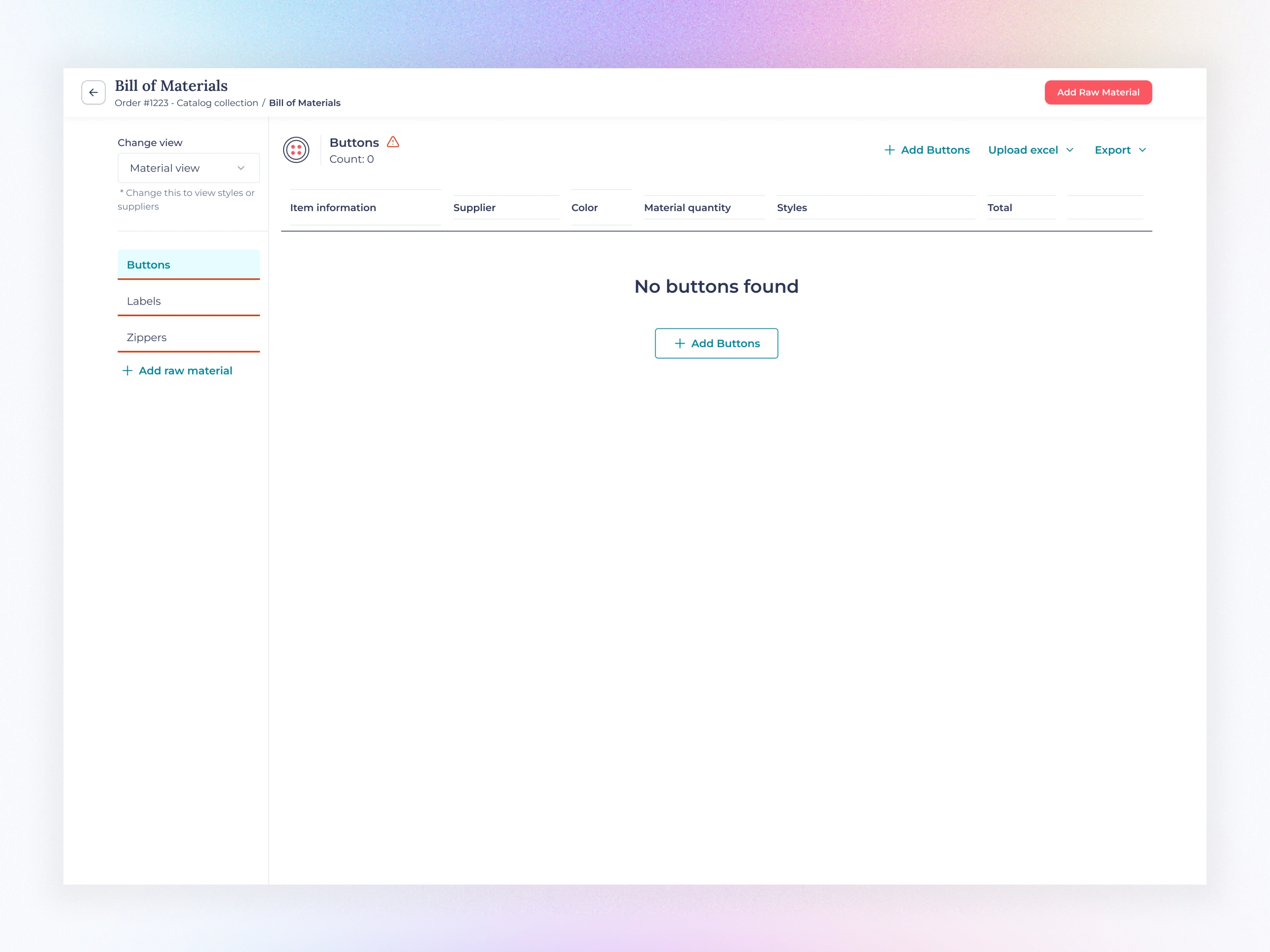1270x952 pixels.
Task: Click plus icon in centered Add Buttons button
Action: (x=680, y=343)
